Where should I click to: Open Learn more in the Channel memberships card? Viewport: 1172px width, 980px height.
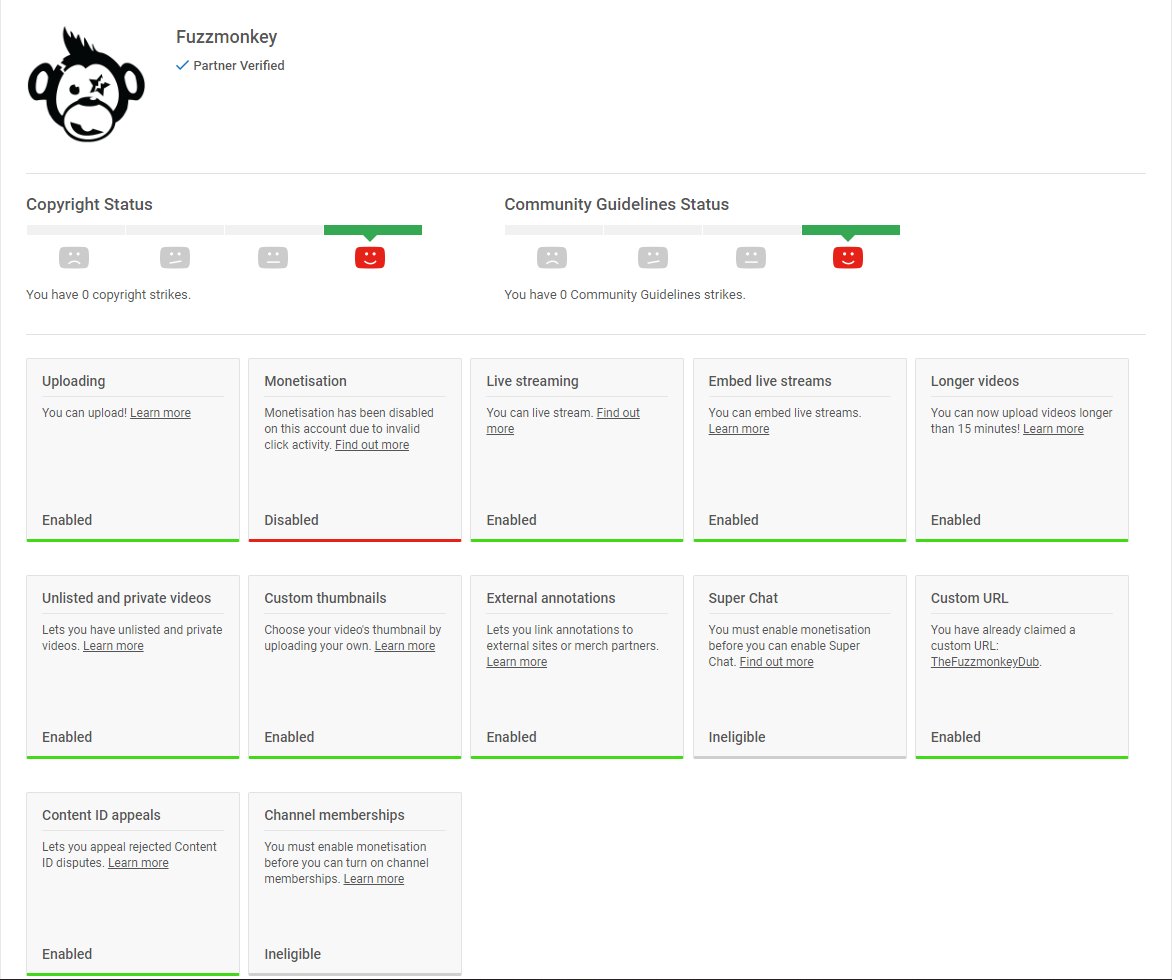[x=374, y=879]
